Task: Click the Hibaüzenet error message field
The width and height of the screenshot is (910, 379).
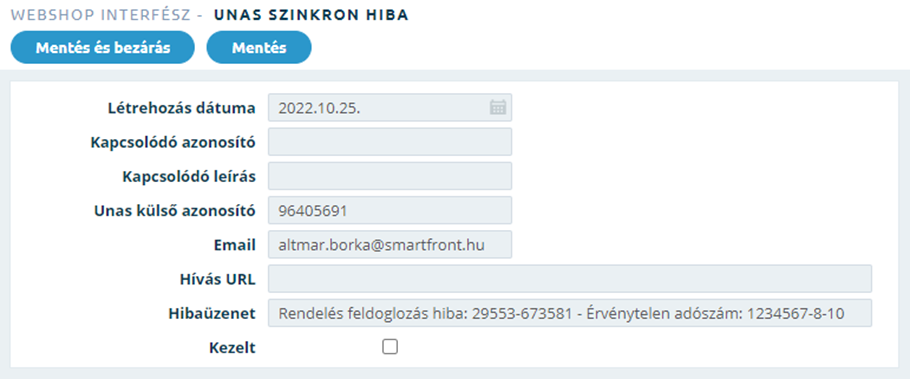Action: (570, 313)
